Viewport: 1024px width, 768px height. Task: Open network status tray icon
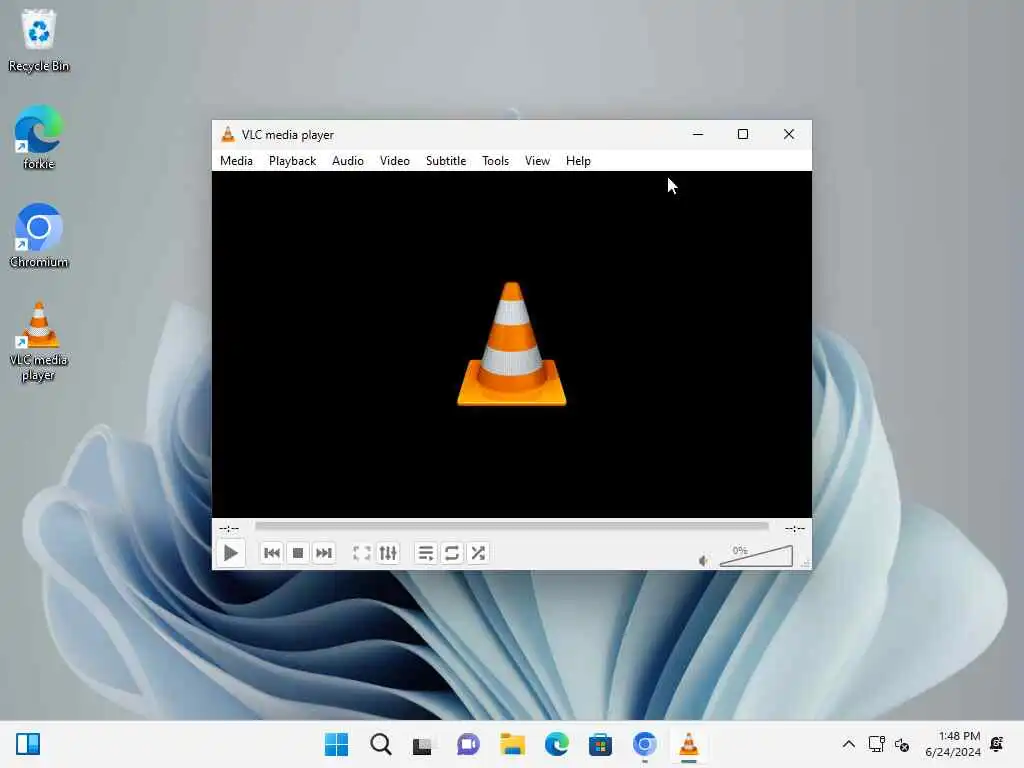click(x=876, y=744)
